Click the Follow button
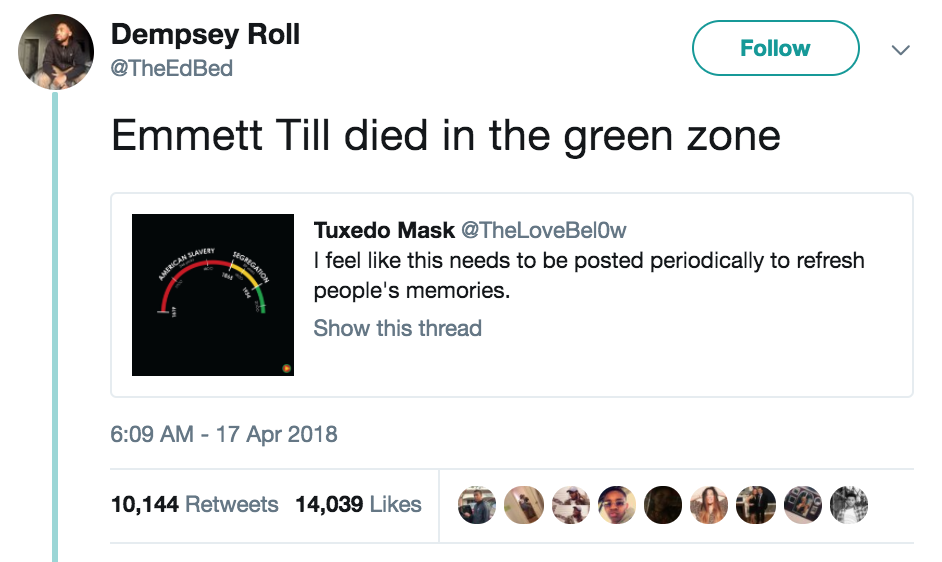 pyautogui.click(x=775, y=48)
